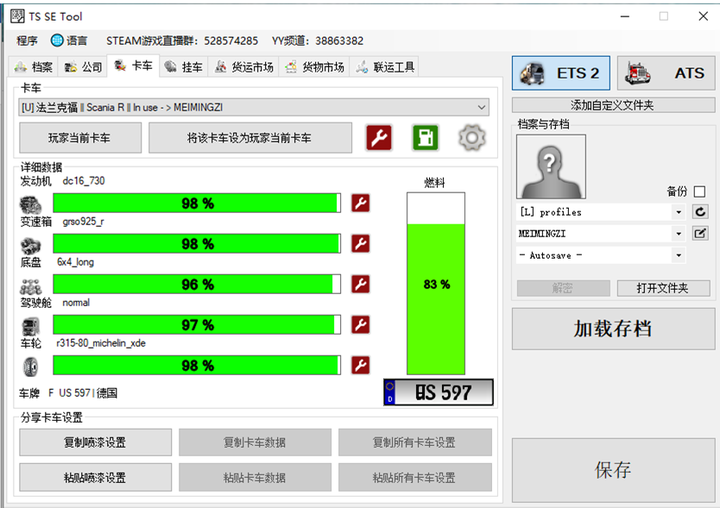
Task: Click the chassis 96 % condition bar
Action: 197,284
